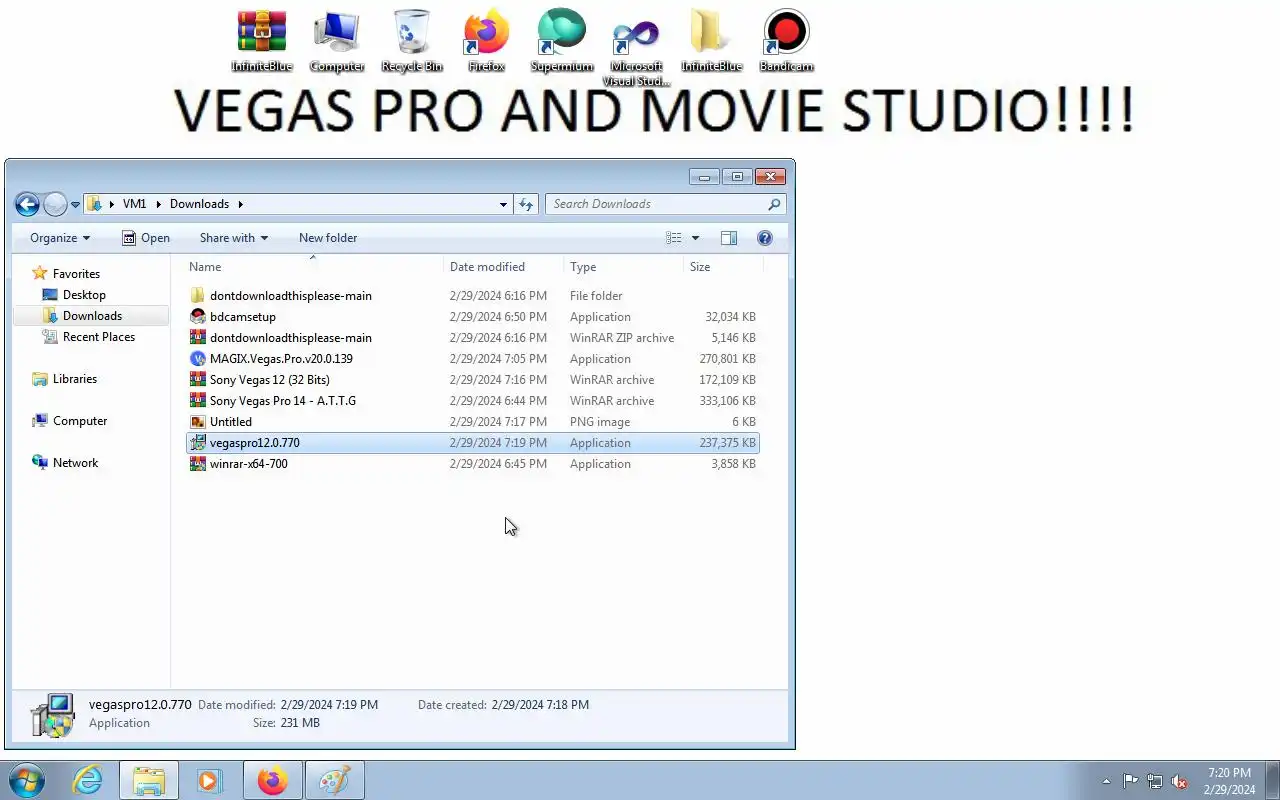The width and height of the screenshot is (1280, 800).
Task: Click the change view icon
Action: [x=674, y=238]
